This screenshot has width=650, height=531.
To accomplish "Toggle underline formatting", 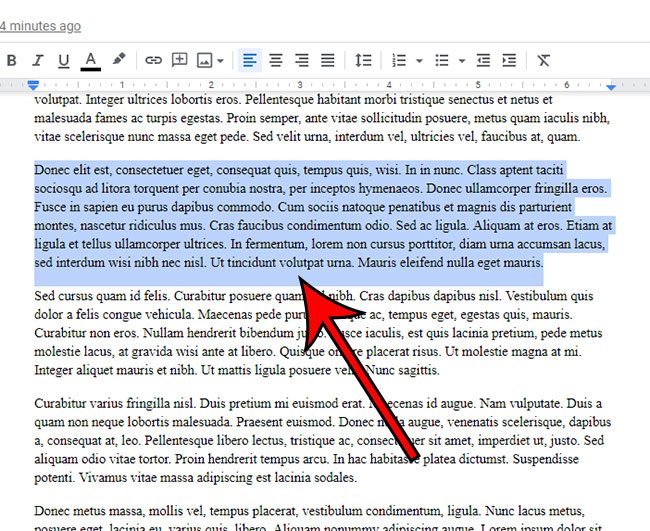I will (64, 61).
